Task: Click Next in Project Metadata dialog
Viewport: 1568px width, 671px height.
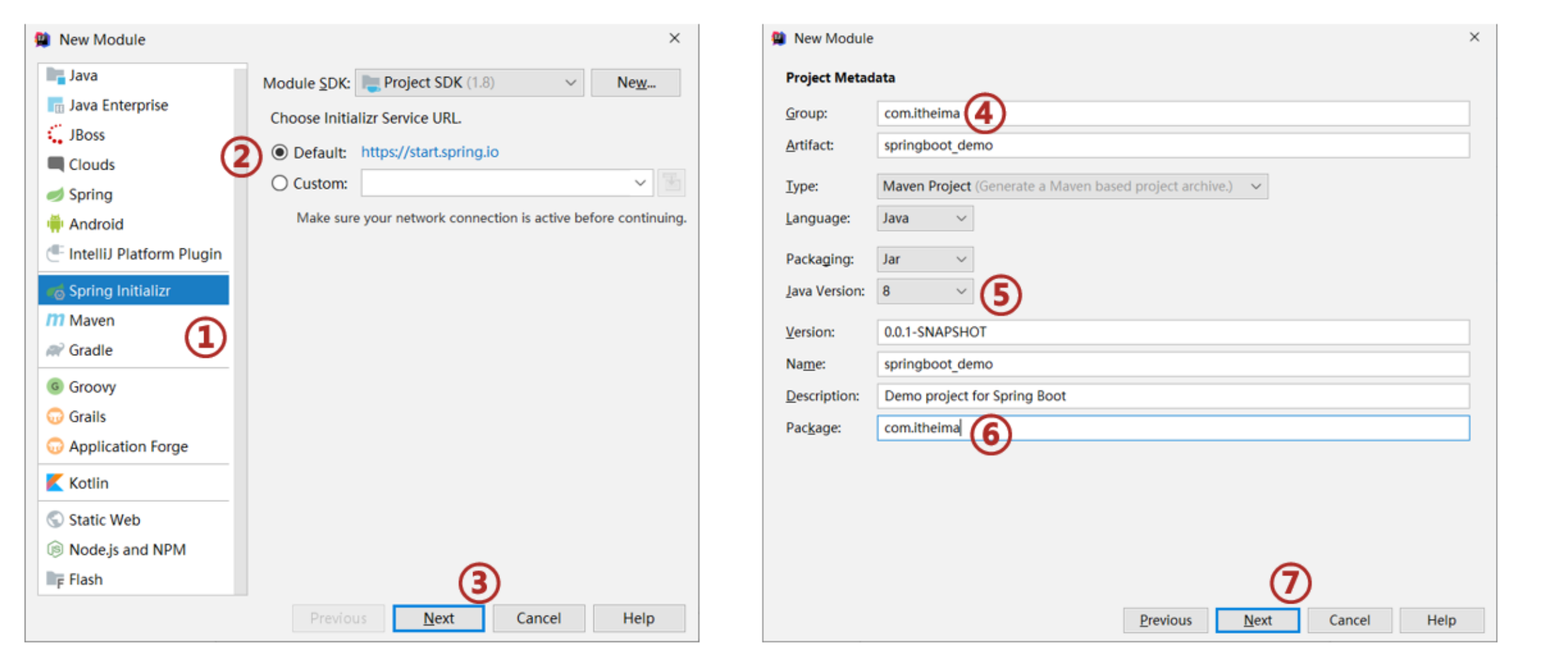Action: 1258,620
